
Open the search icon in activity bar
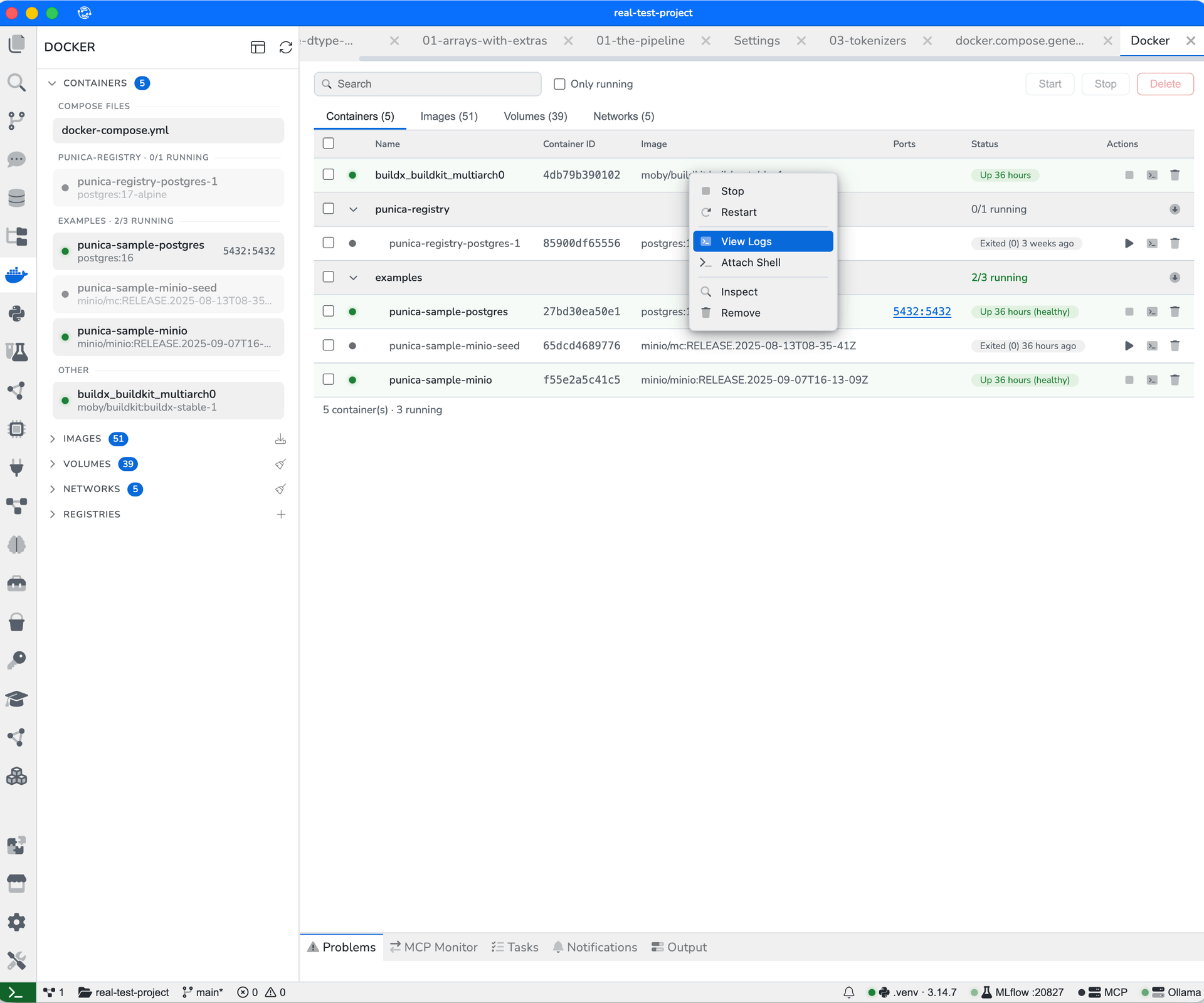click(x=17, y=82)
